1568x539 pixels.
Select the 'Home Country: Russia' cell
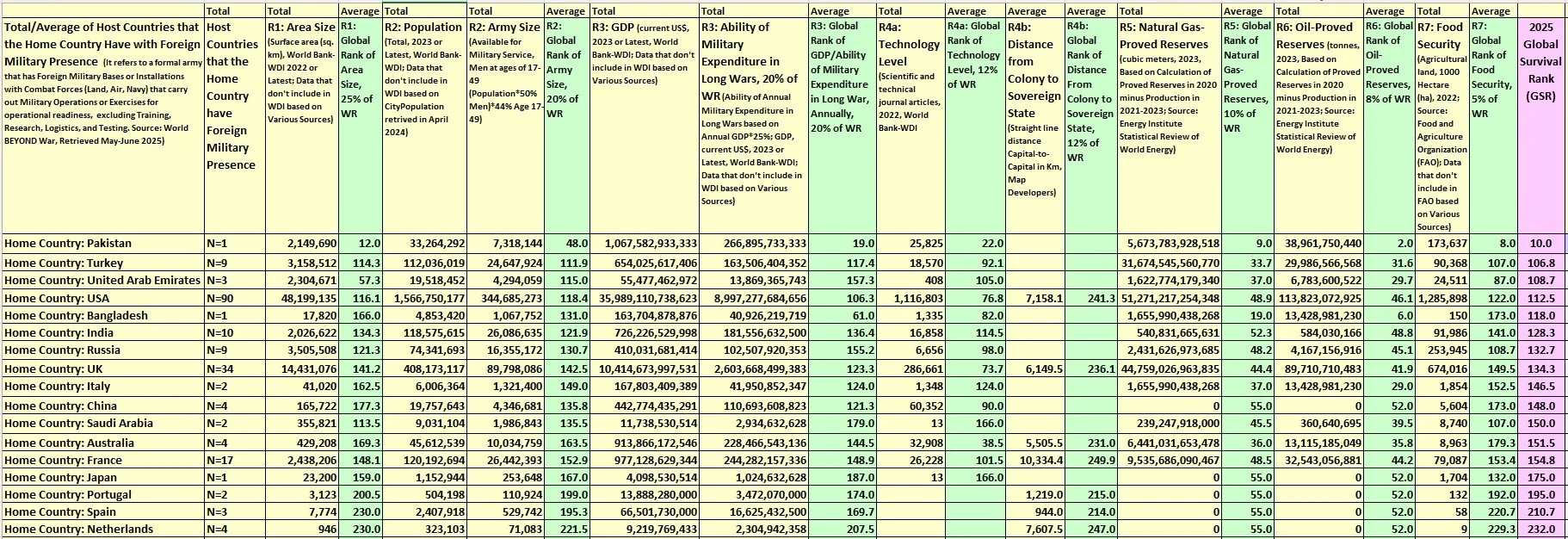click(x=102, y=350)
